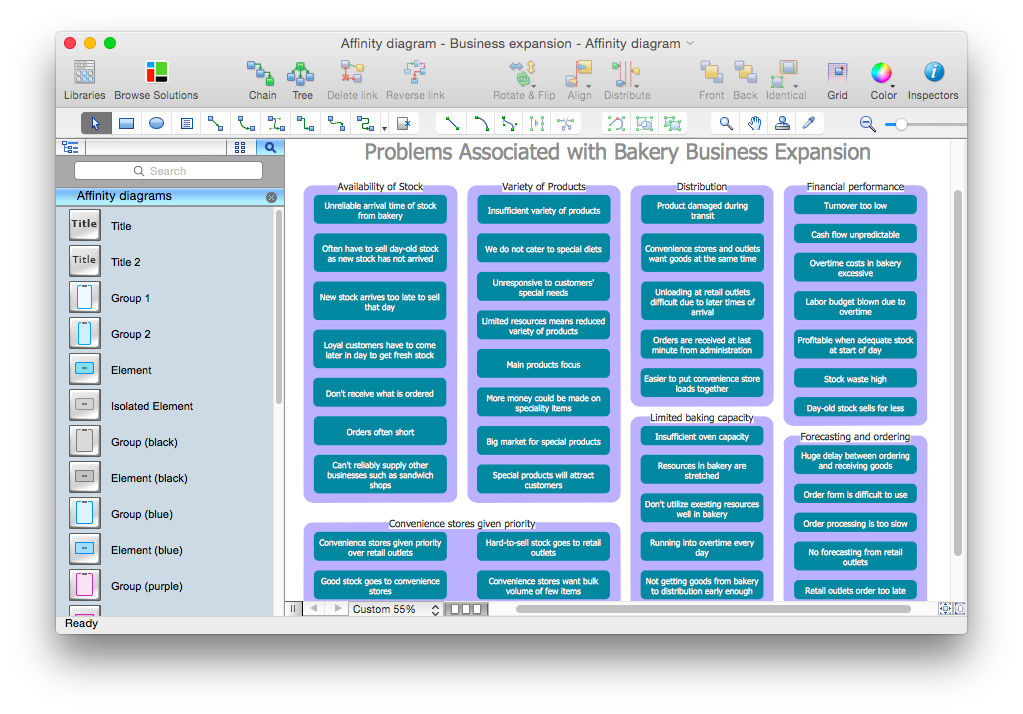Screen dimensions: 1023x714
Task: Select the arc line drawing tool
Action: pos(481,123)
